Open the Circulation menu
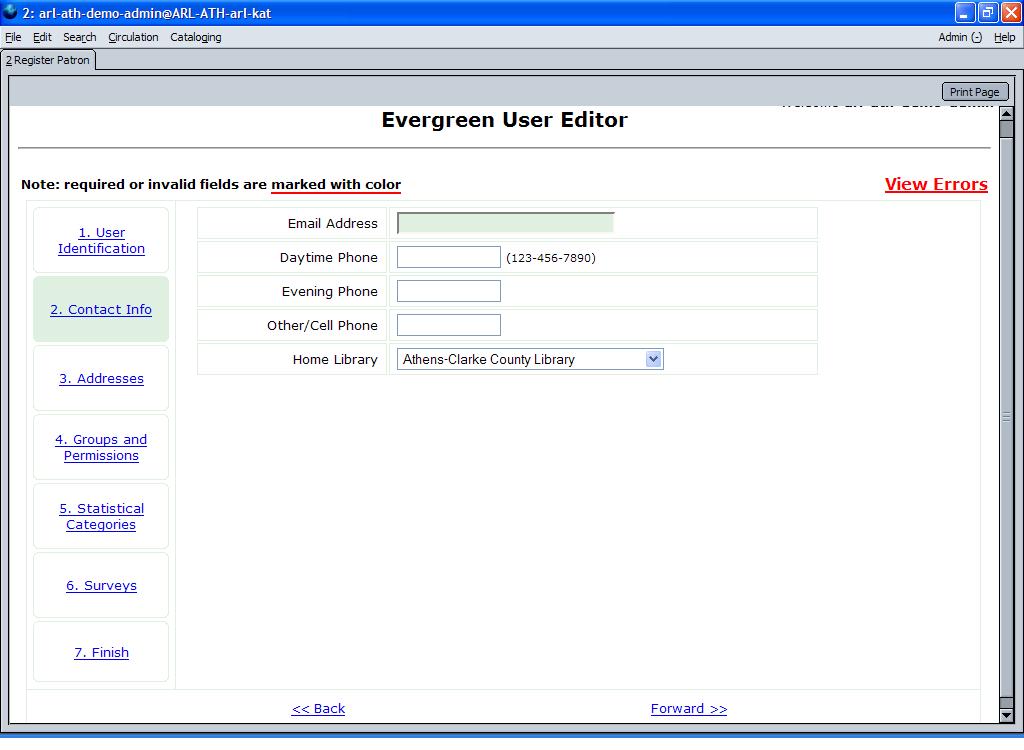1024x750 pixels. (133, 37)
